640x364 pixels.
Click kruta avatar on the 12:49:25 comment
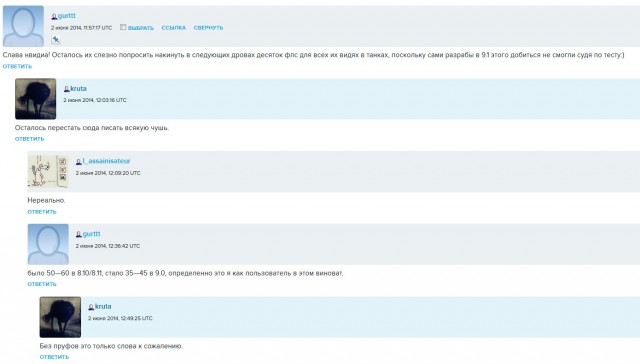click(60, 317)
